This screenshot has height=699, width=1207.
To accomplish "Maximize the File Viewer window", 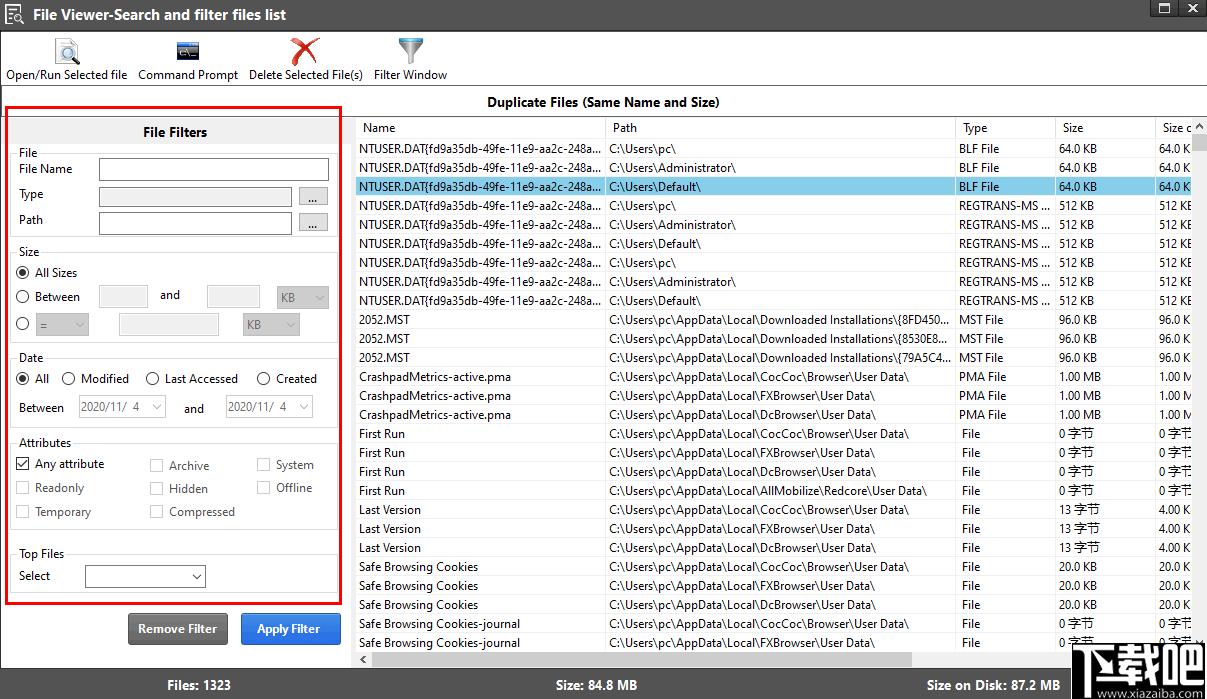I will coord(1164,8).
